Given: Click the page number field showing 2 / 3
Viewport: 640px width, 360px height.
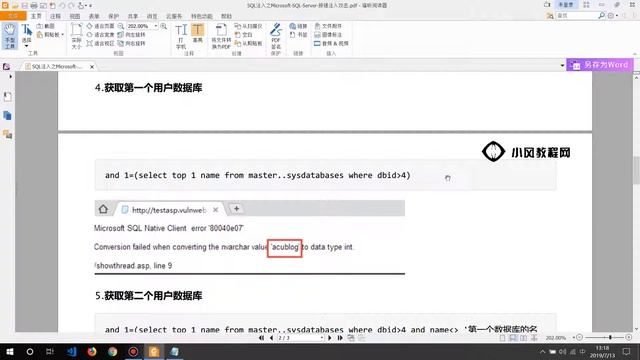Looking at the screenshot, I should tap(300, 338).
